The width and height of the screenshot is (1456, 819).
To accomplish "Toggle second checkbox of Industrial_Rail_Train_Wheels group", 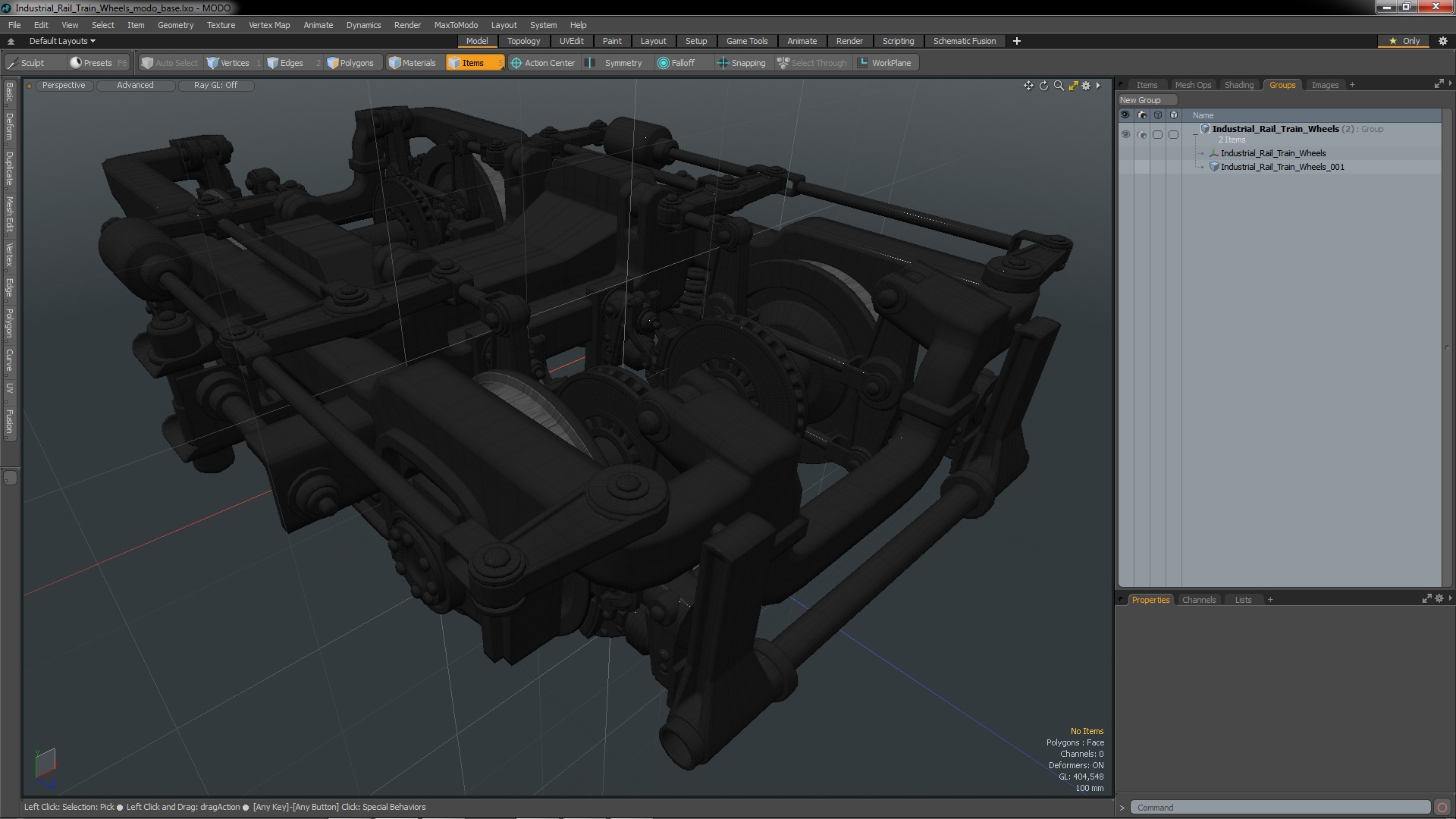I will pos(1174,134).
